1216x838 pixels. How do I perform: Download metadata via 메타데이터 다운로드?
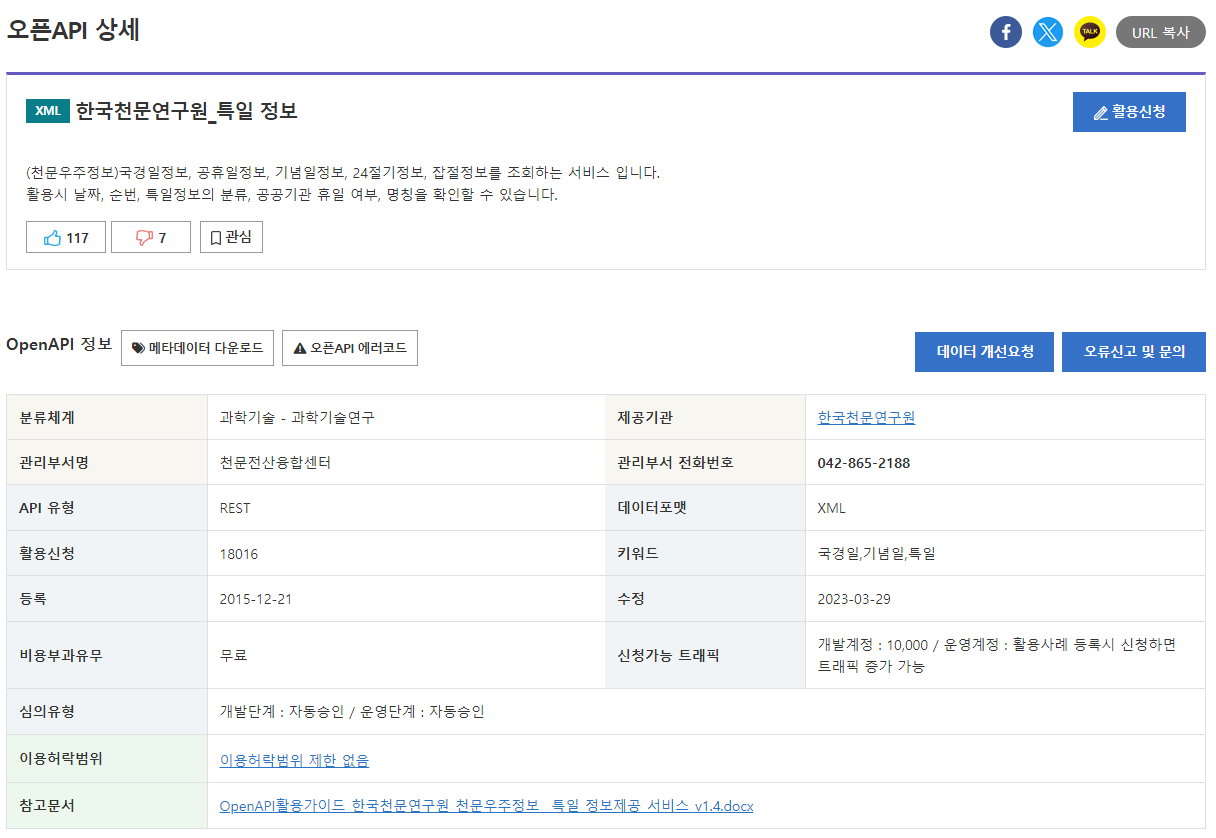click(198, 348)
